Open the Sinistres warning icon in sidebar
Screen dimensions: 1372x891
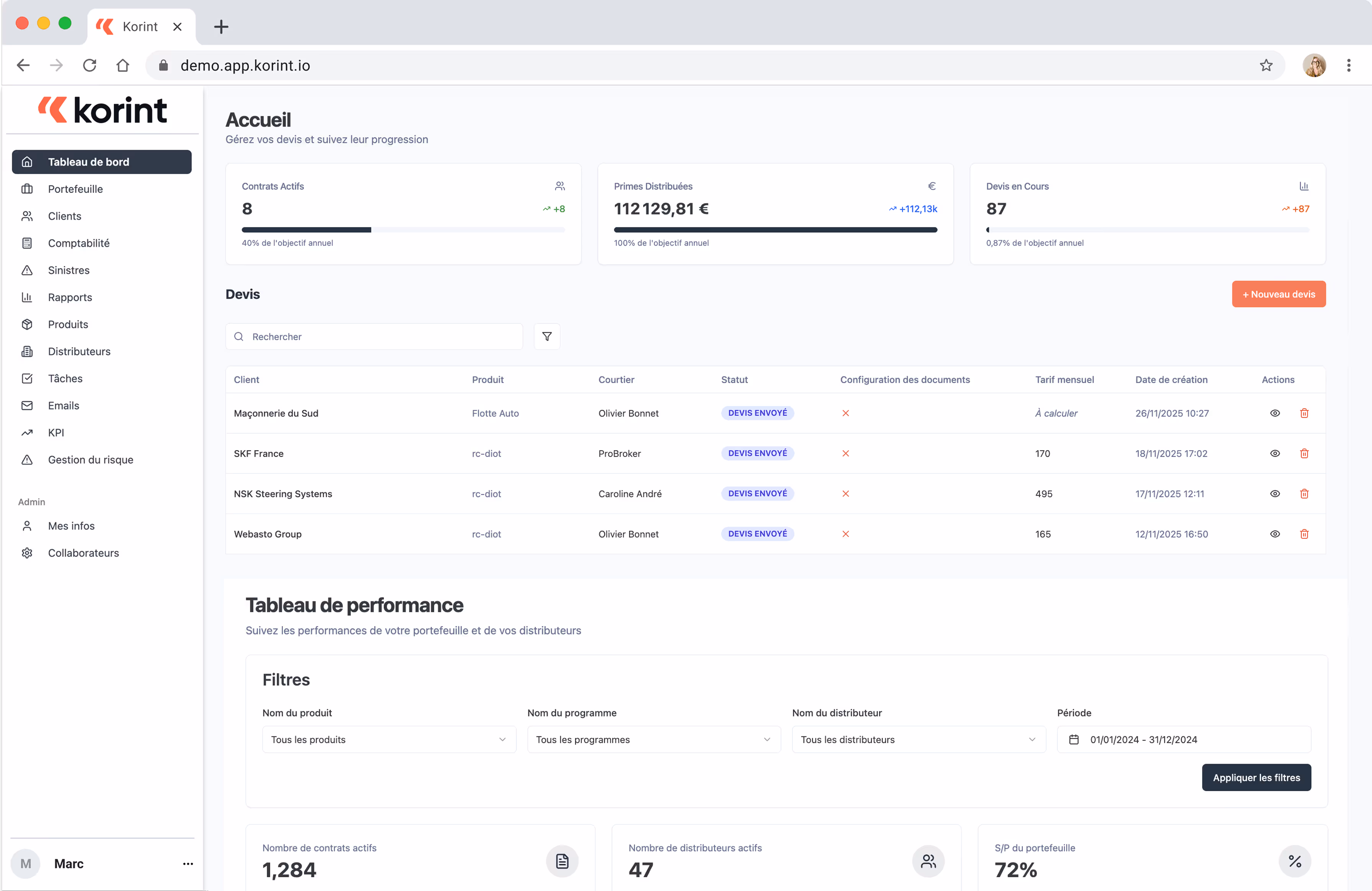pyautogui.click(x=27, y=270)
